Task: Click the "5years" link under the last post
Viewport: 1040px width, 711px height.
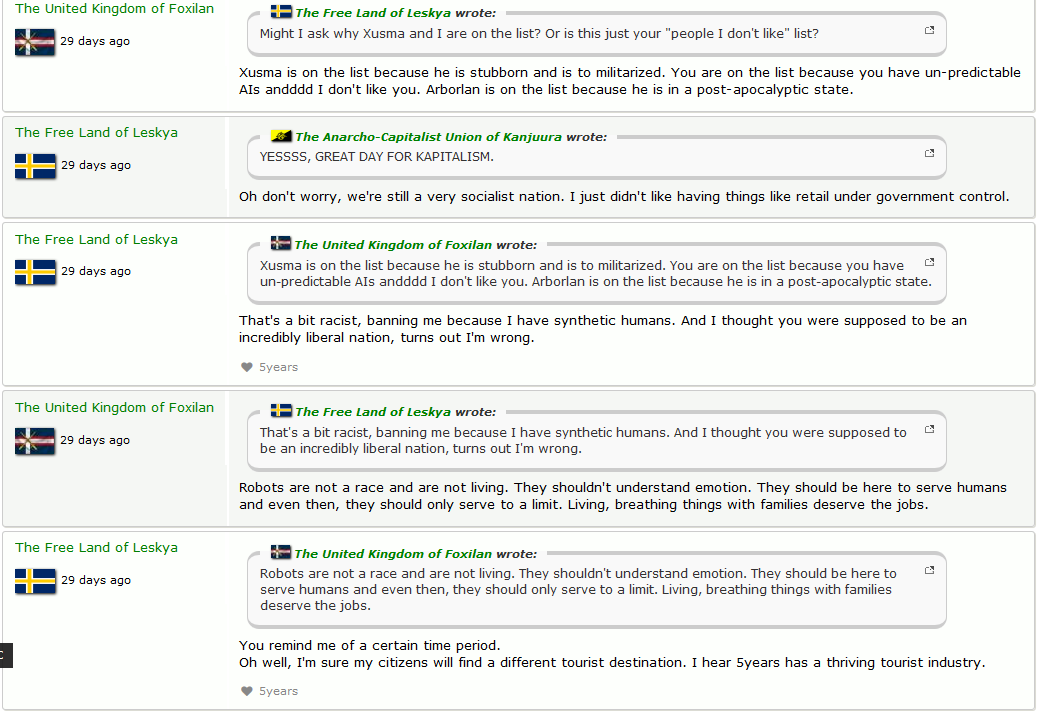Action: [278, 691]
